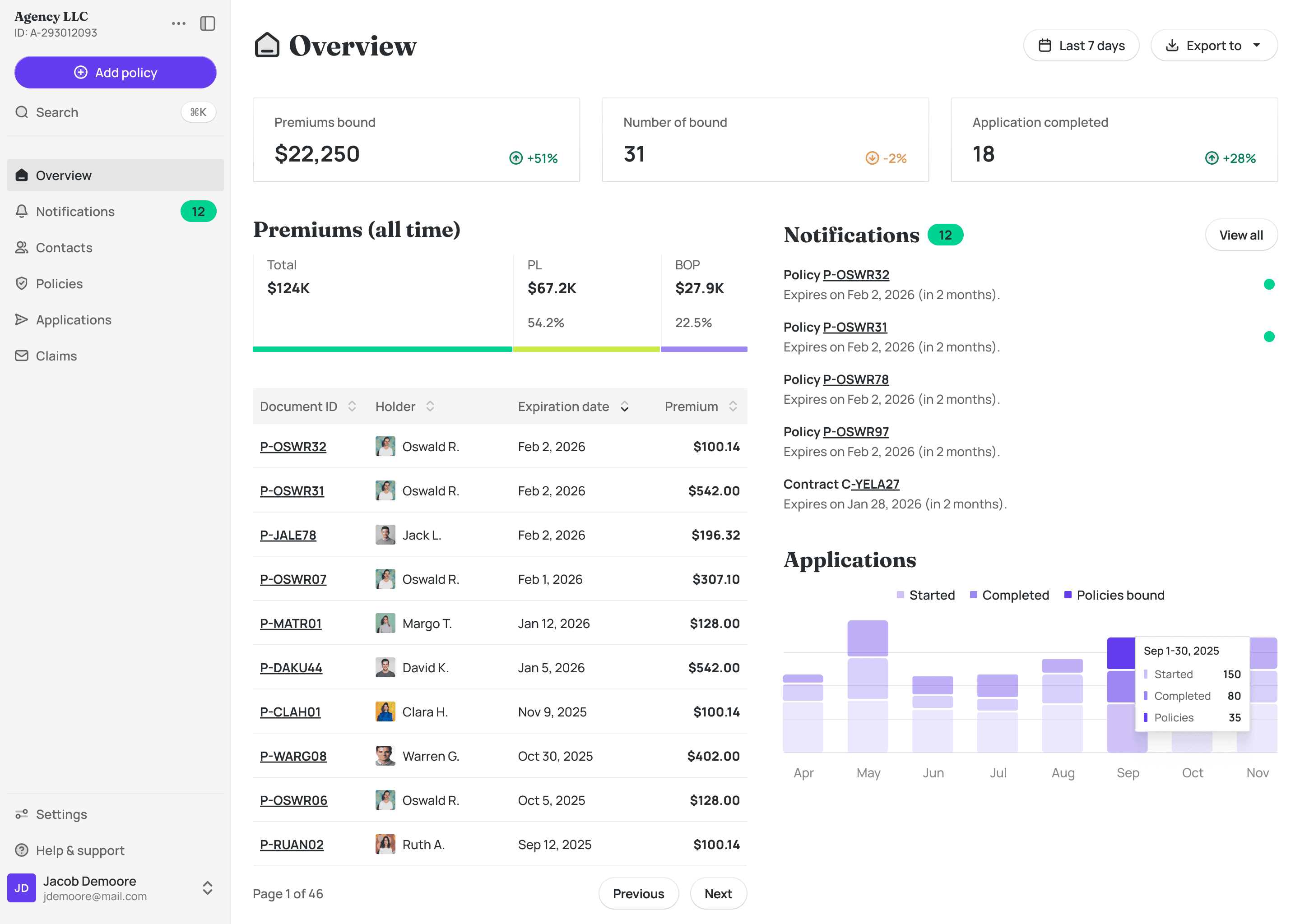This screenshot has height=924, width=1300.
Task: Open the Export to dropdown
Action: (1213, 45)
